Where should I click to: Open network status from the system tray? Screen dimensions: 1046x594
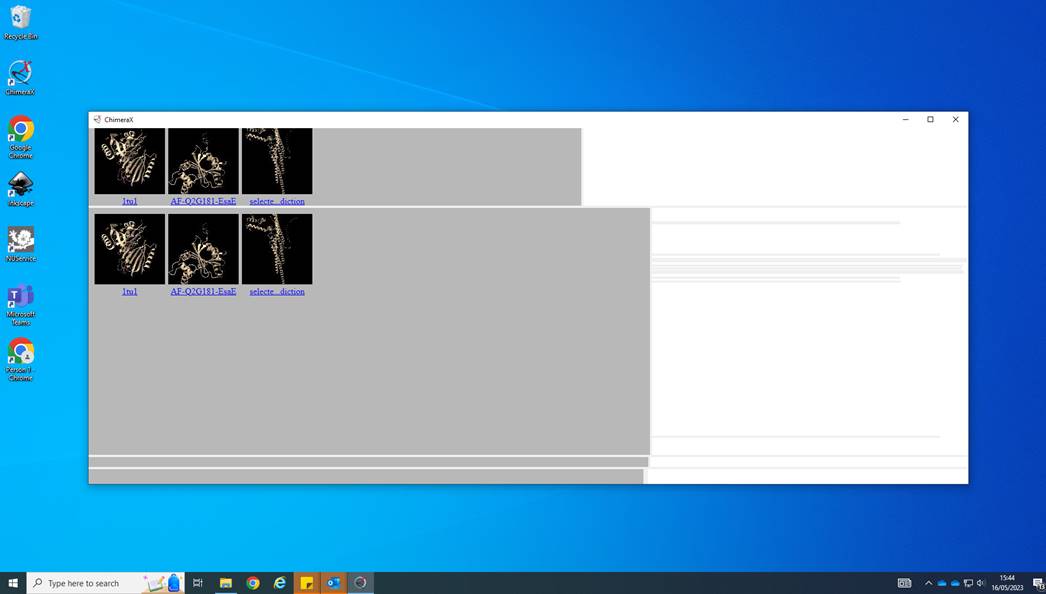(x=966, y=582)
